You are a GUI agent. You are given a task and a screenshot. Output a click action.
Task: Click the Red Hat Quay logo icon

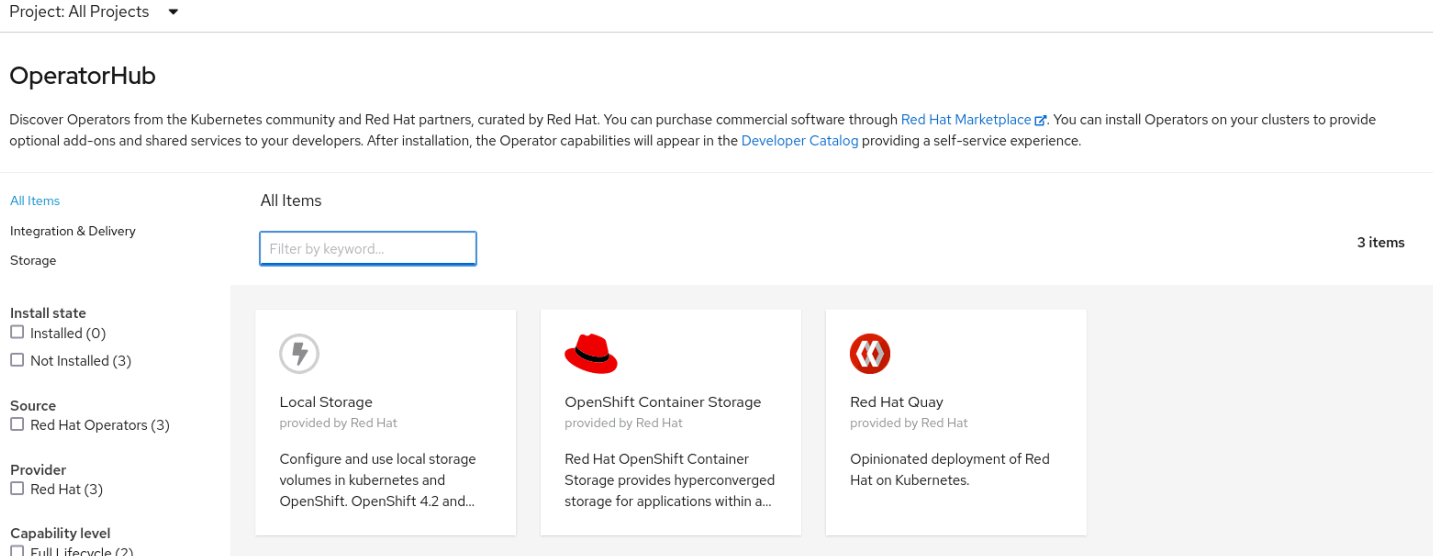[869, 353]
